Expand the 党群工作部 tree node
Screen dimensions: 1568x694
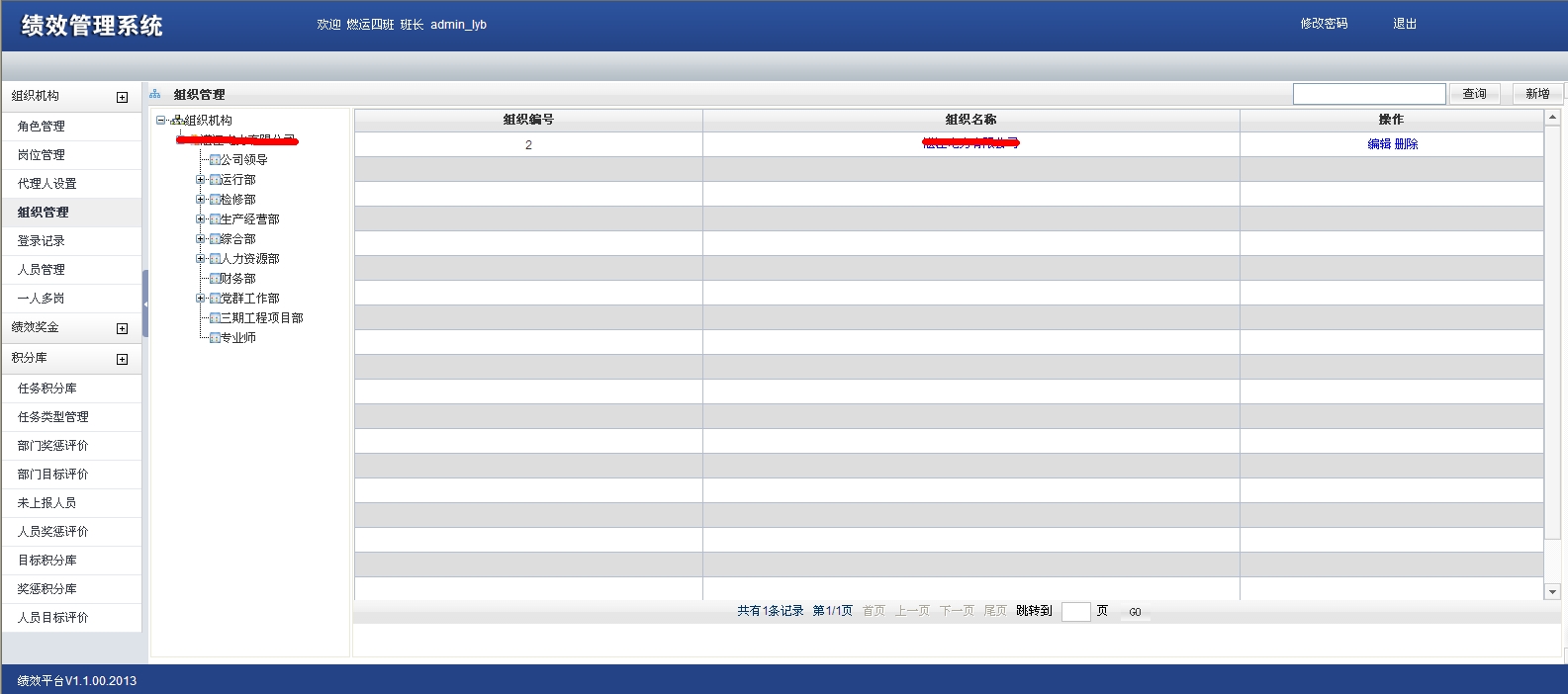(200, 299)
